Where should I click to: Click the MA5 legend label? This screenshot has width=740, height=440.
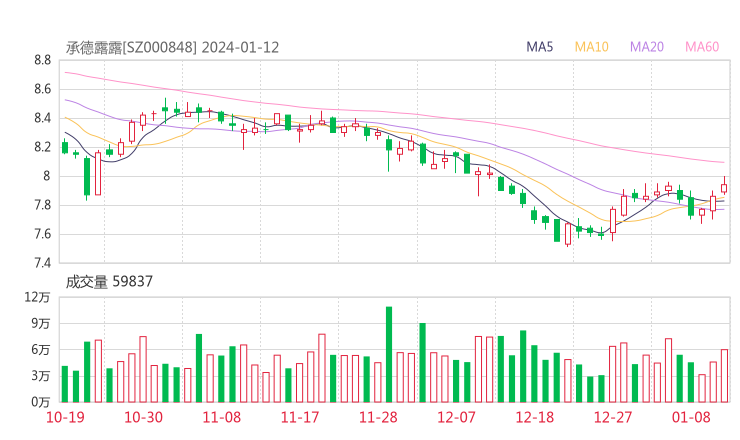(539, 47)
